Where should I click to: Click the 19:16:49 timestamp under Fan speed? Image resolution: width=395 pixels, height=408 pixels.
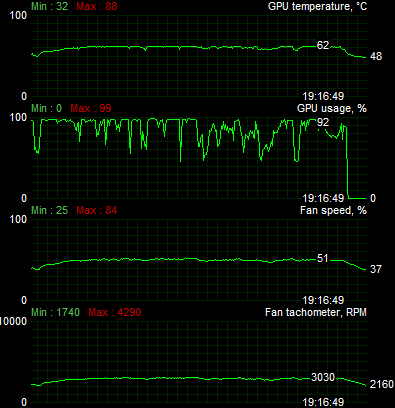(323, 300)
